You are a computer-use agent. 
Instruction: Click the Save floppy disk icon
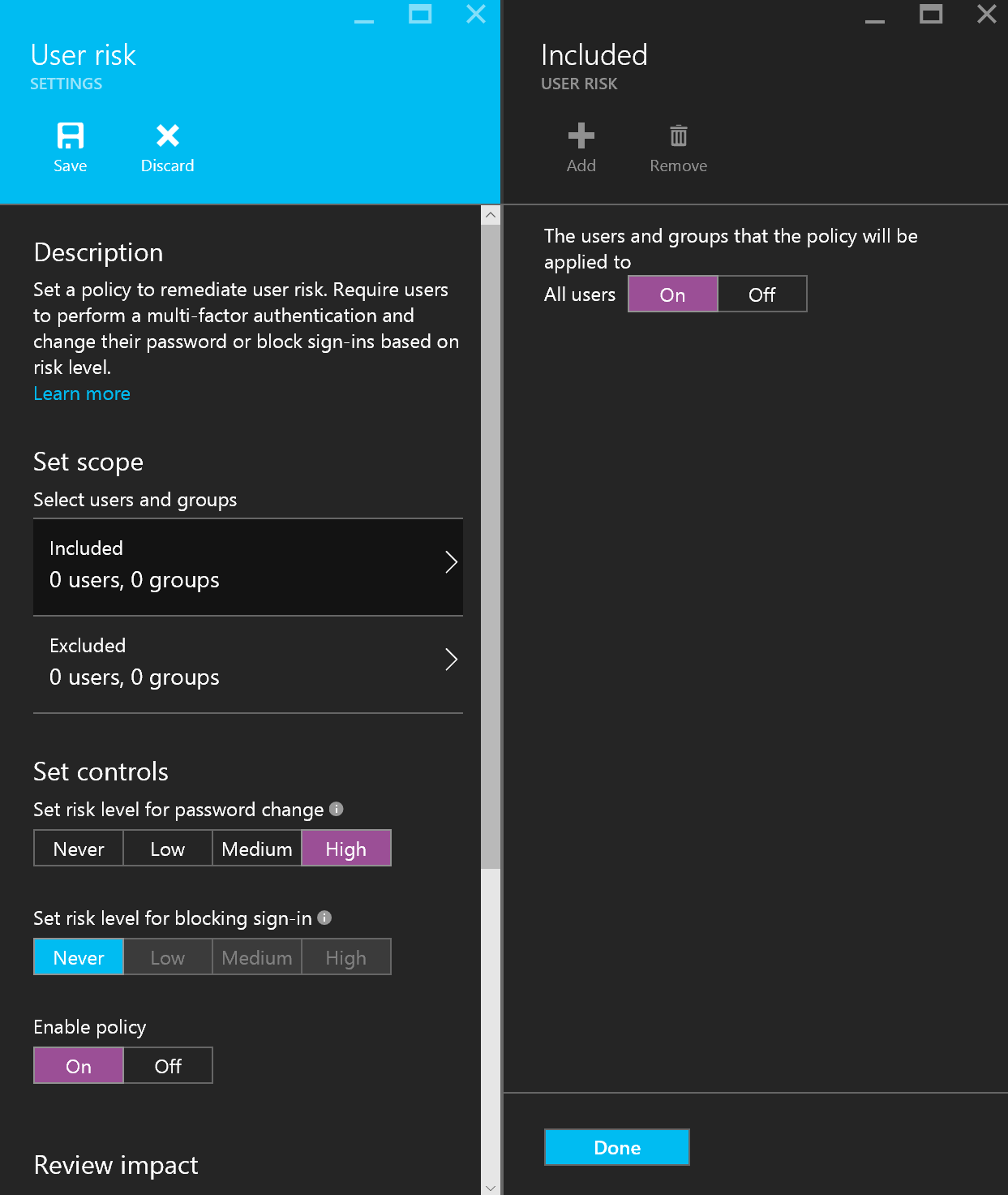pyautogui.click(x=70, y=135)
